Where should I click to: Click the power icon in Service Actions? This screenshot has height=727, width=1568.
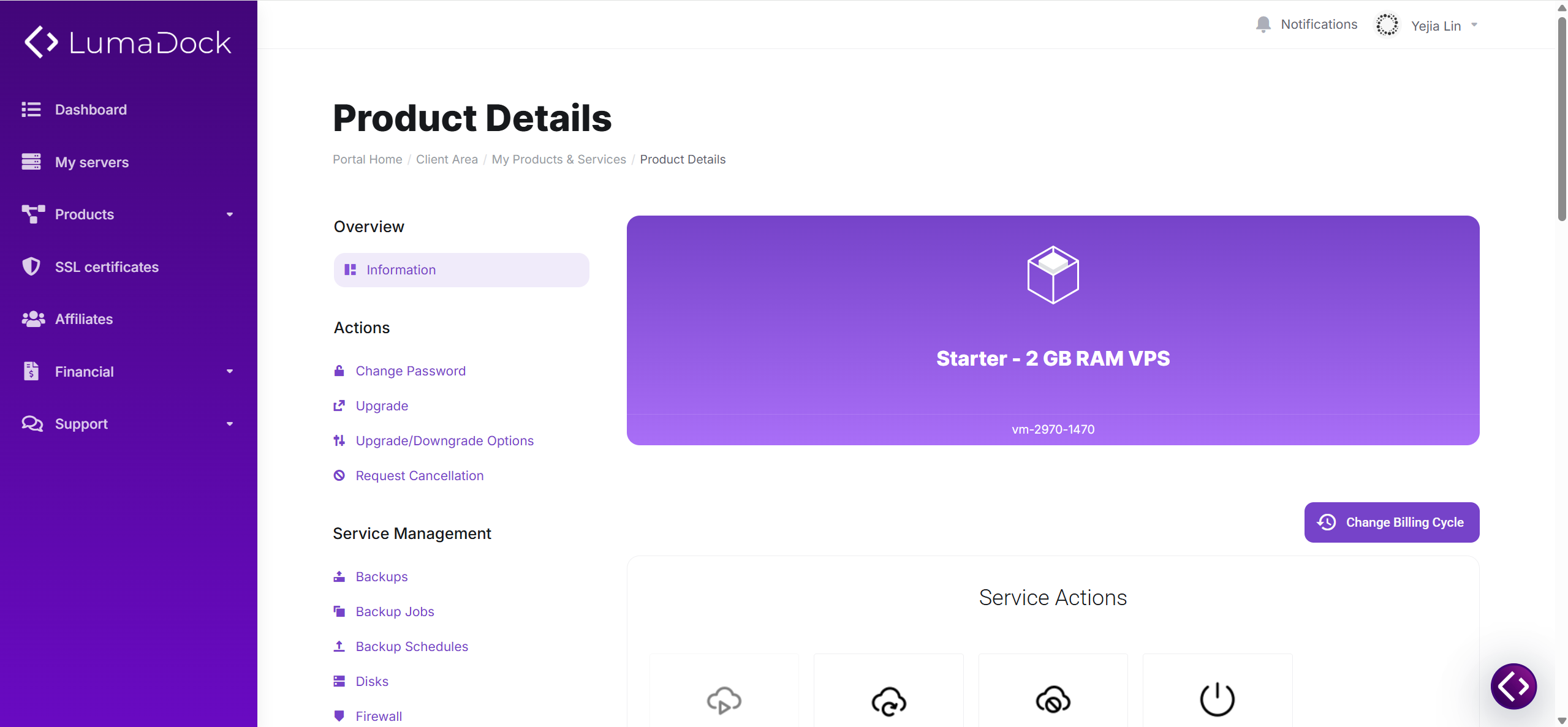tap(1217, 699)
